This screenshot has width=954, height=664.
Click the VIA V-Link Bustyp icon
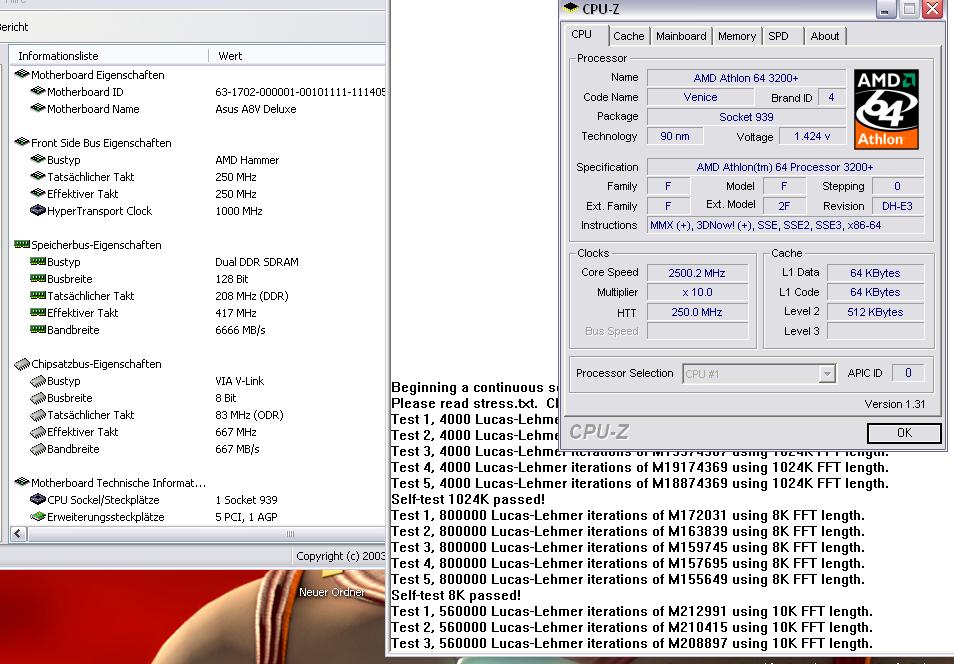tap(38, 381)
